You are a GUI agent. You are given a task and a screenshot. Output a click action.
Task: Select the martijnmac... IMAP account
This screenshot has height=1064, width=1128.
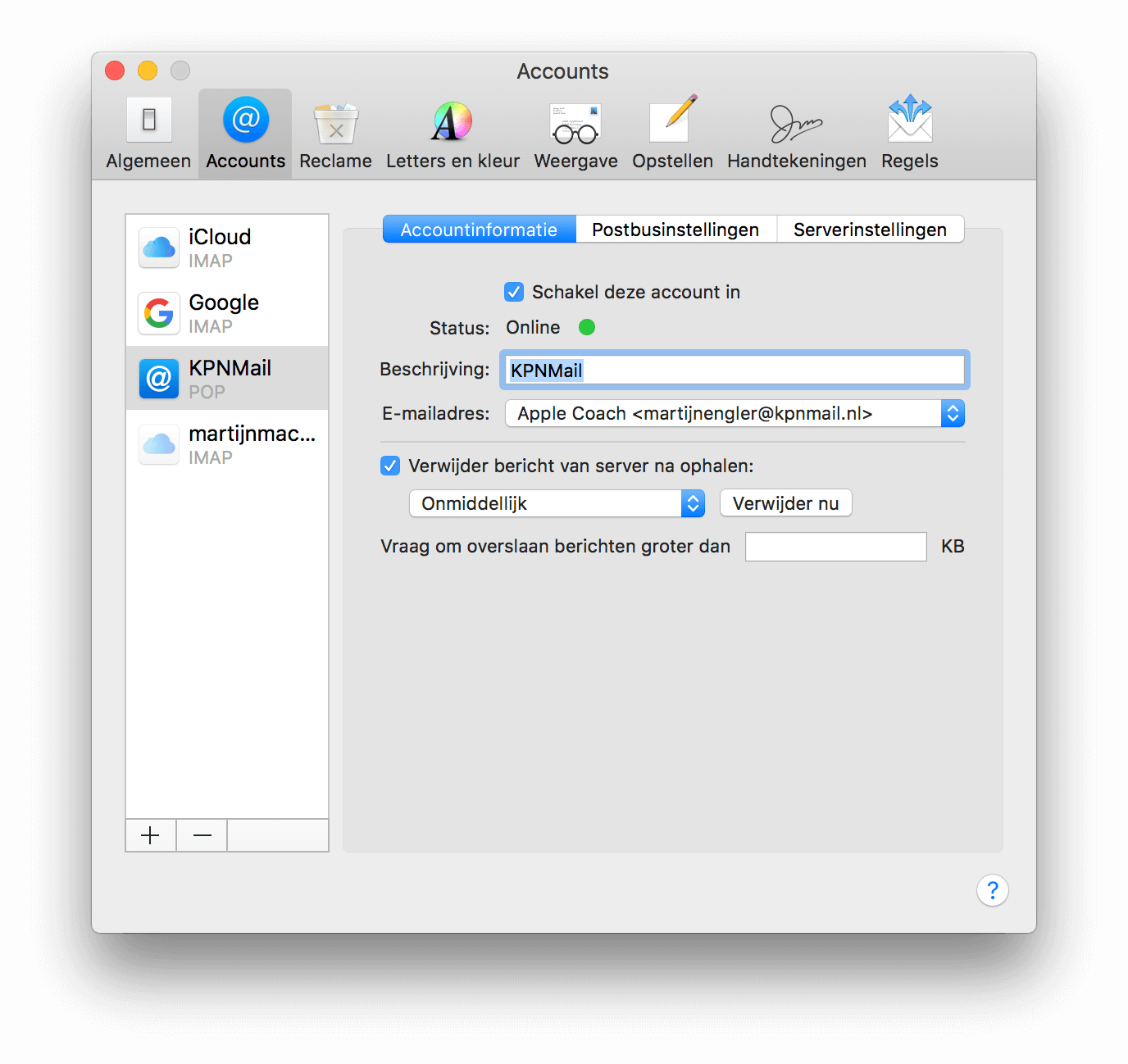point(227,444)
